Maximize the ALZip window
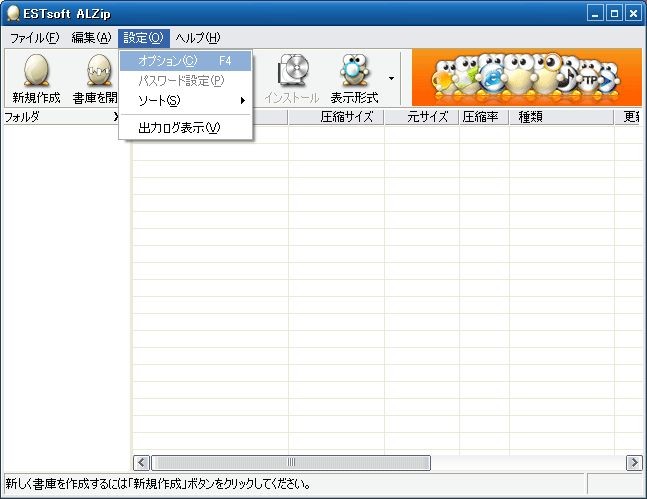The image size is (647, 499). pyautogui.click(x=614, y=13)
